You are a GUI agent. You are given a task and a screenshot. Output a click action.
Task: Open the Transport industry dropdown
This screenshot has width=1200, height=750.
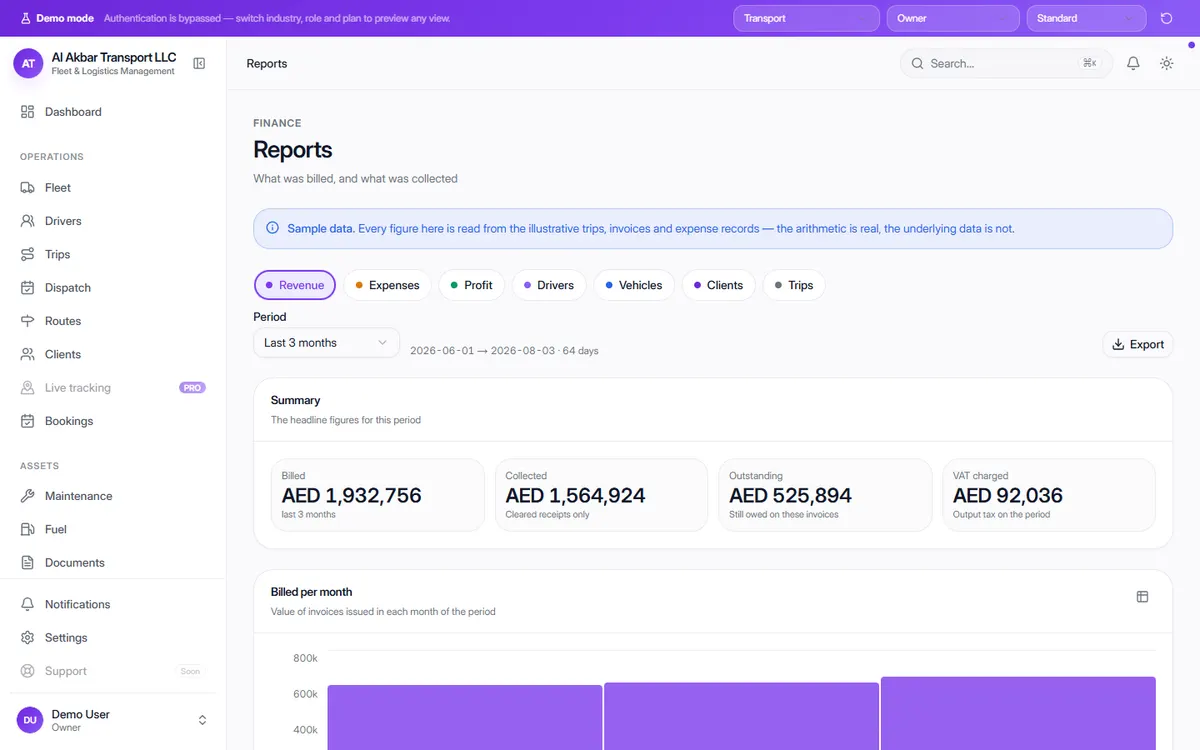806,18
